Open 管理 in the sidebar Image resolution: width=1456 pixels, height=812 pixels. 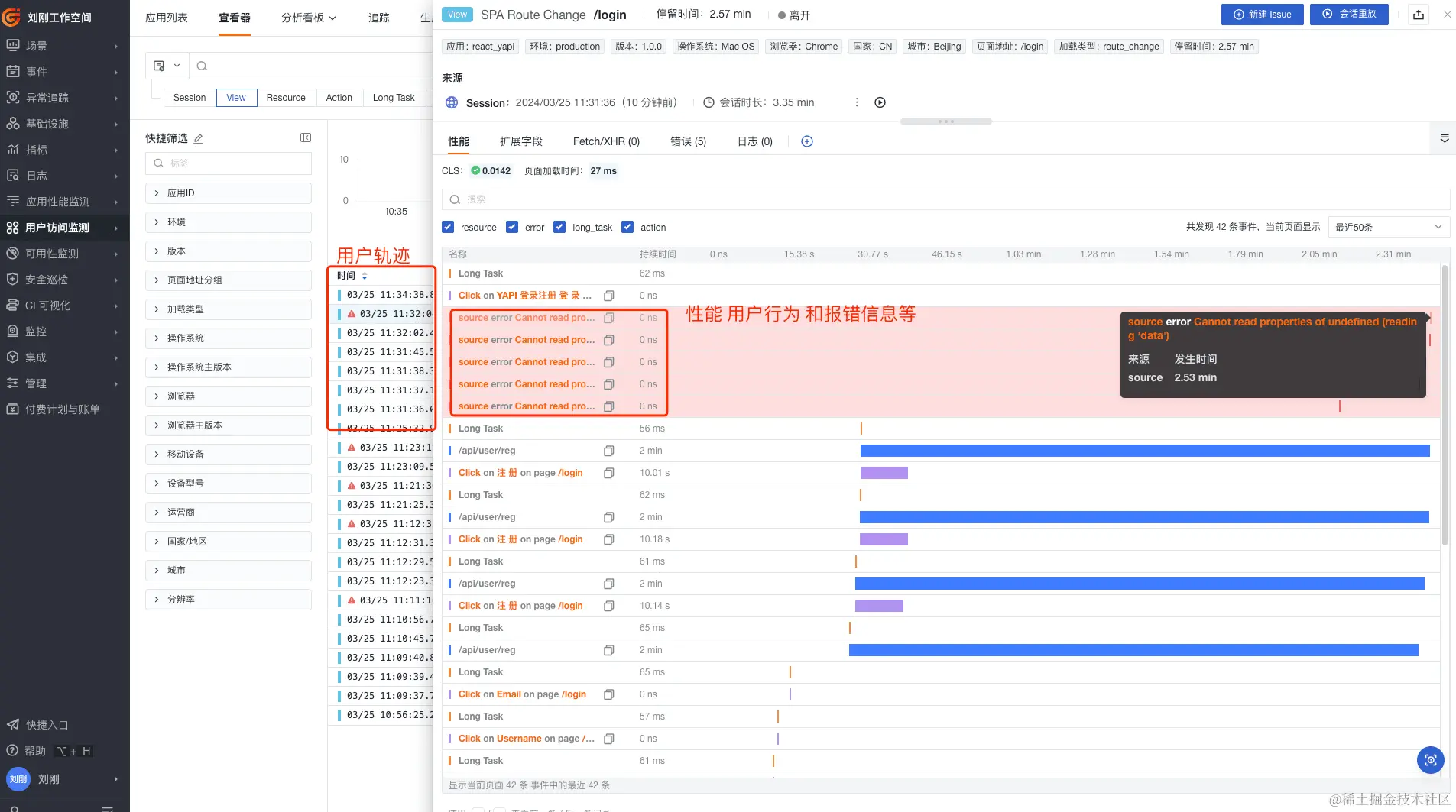click(63, 383)
